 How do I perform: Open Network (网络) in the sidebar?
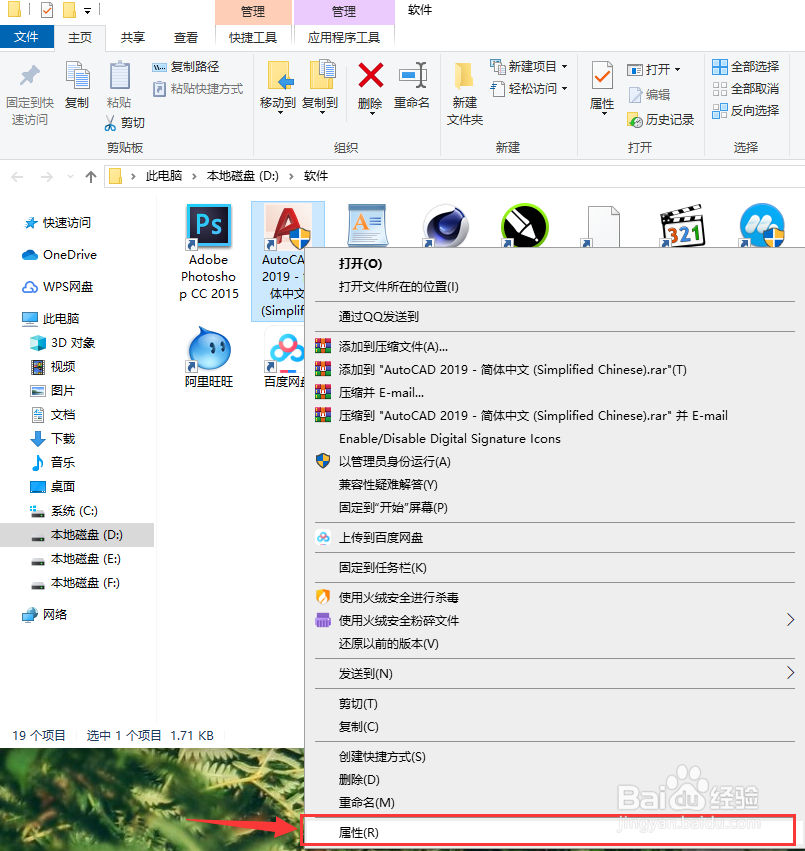pos(45,614)
